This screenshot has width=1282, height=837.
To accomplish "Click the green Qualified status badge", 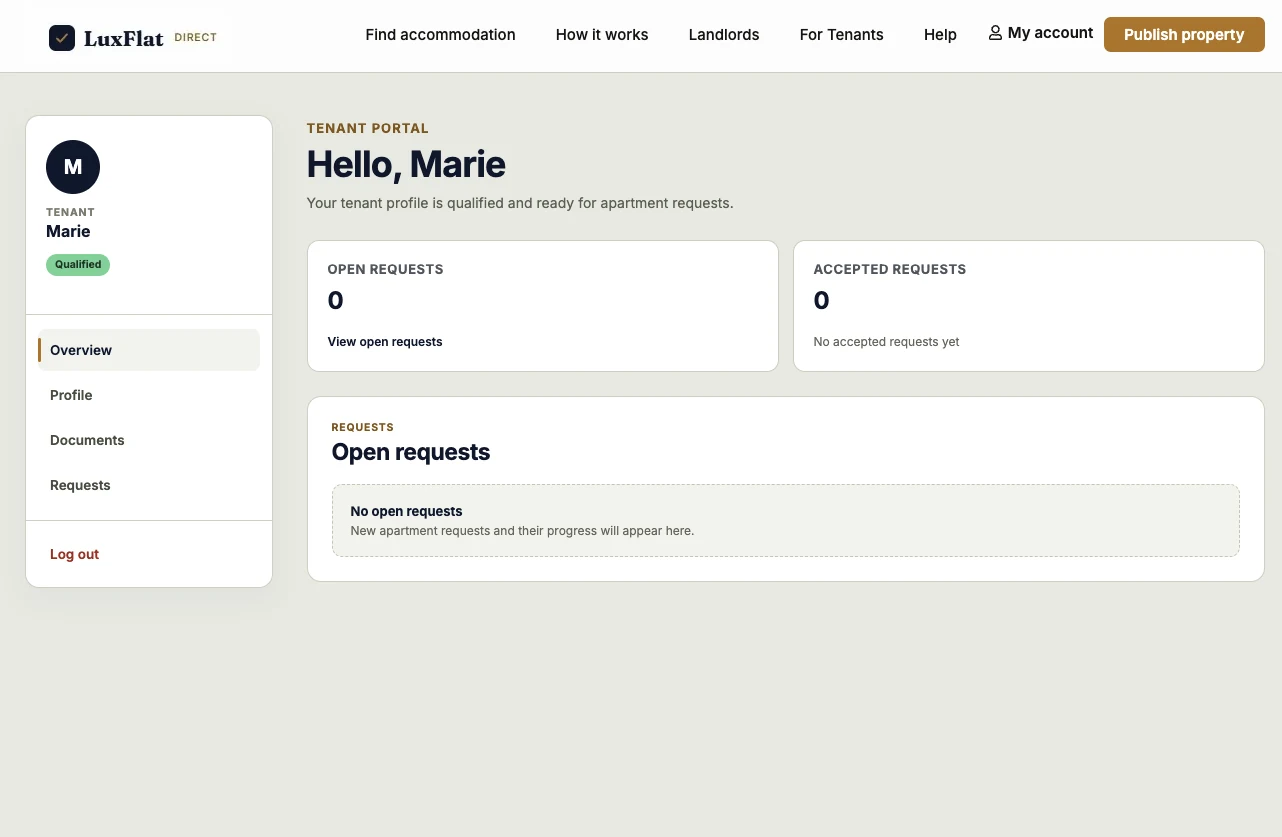I will pos(78,265).
